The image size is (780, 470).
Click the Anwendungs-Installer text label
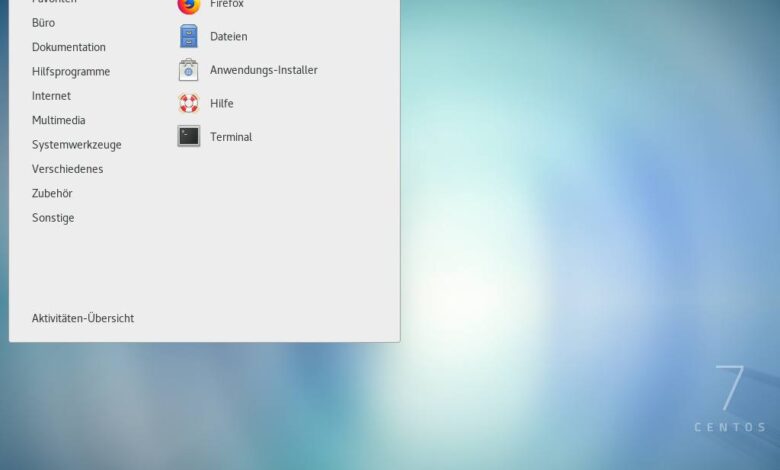[263, 70]
